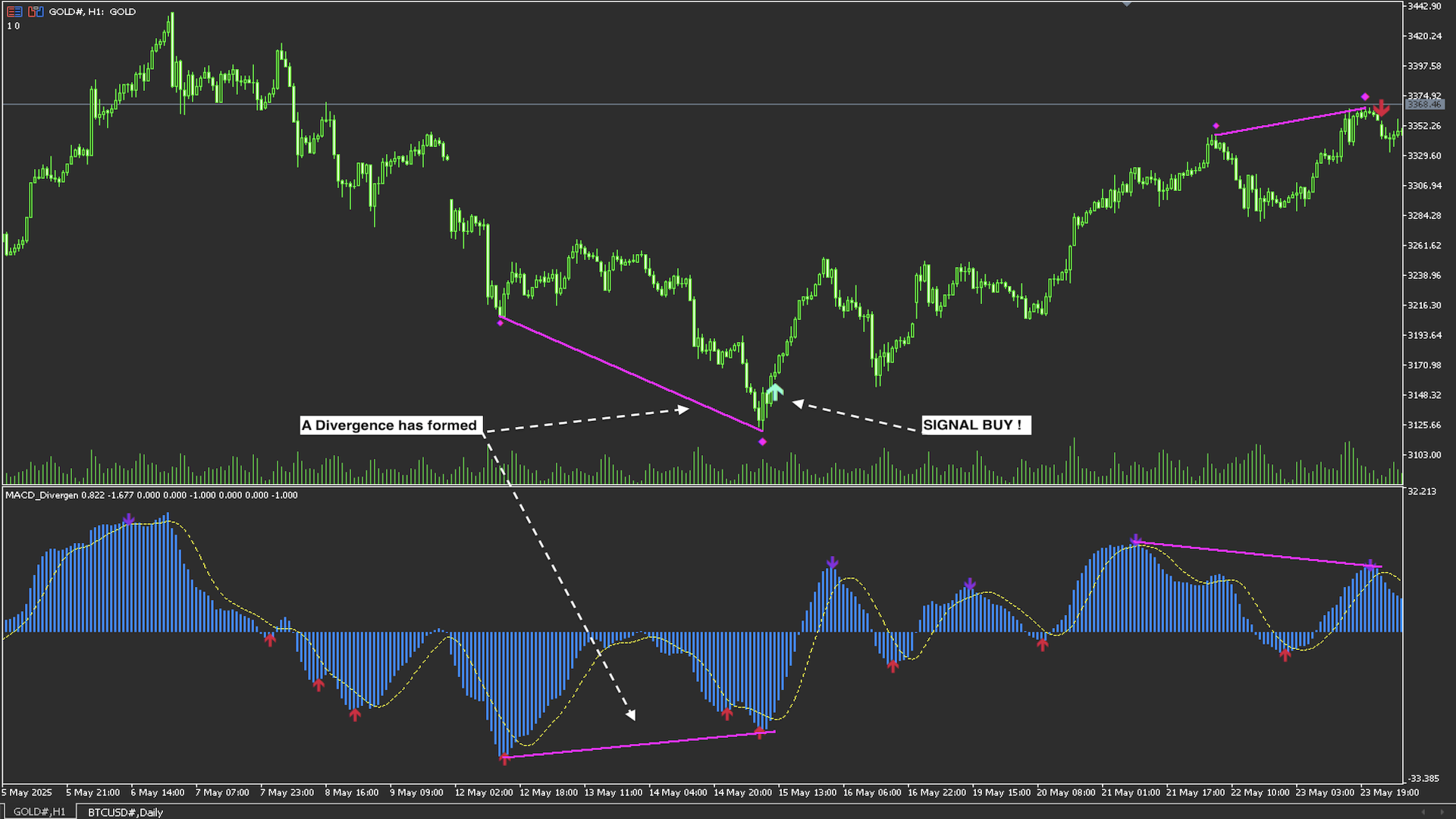Click the 12 May 02:00 time label
1456x819 pixels.
[484, 792]
